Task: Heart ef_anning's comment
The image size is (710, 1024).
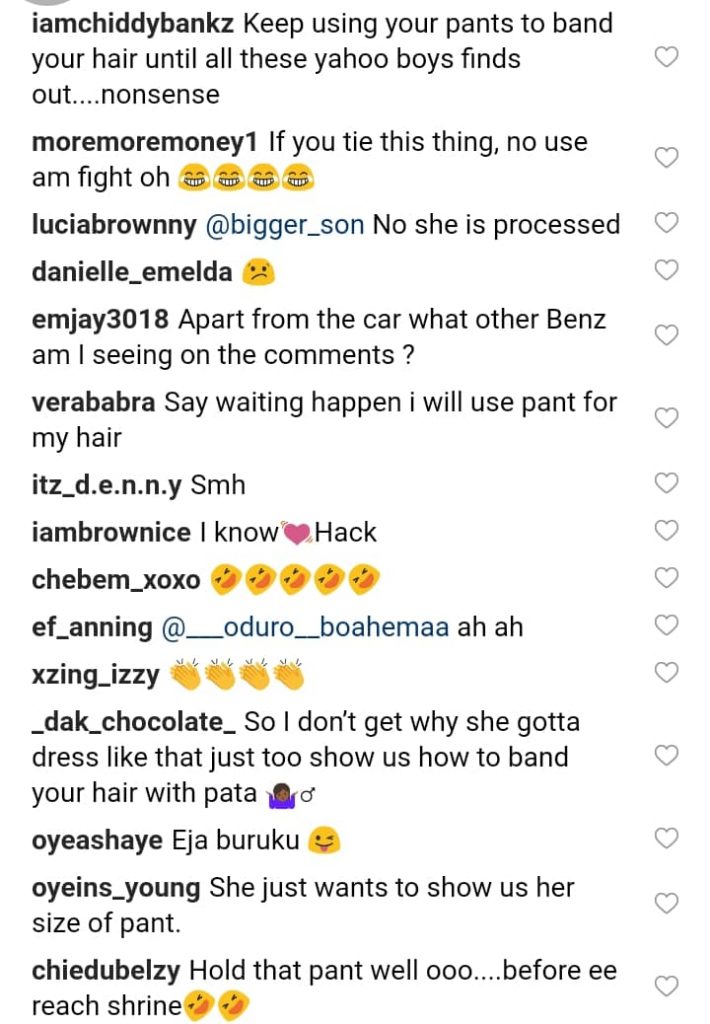Action: coord(665,626)
